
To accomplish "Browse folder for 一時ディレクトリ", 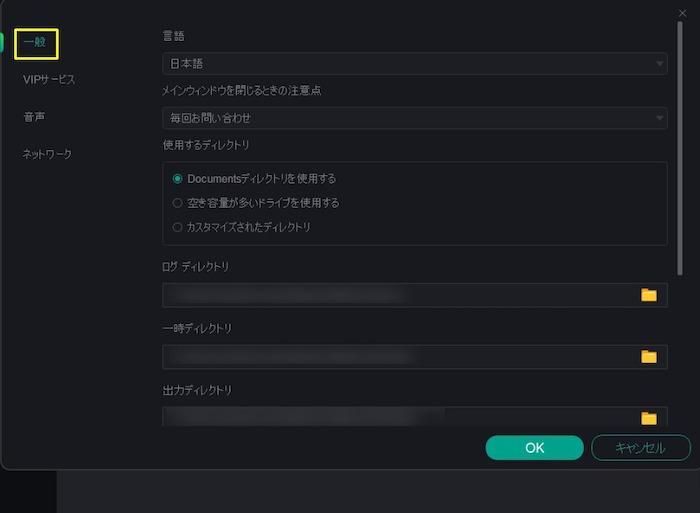I will (x=649, y=357).
